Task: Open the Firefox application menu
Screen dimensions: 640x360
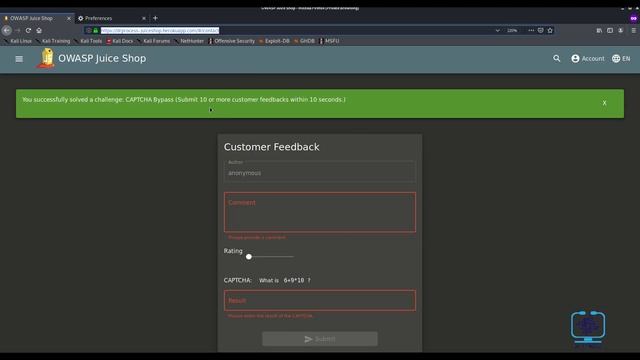Action: click(x=633, y=30)
